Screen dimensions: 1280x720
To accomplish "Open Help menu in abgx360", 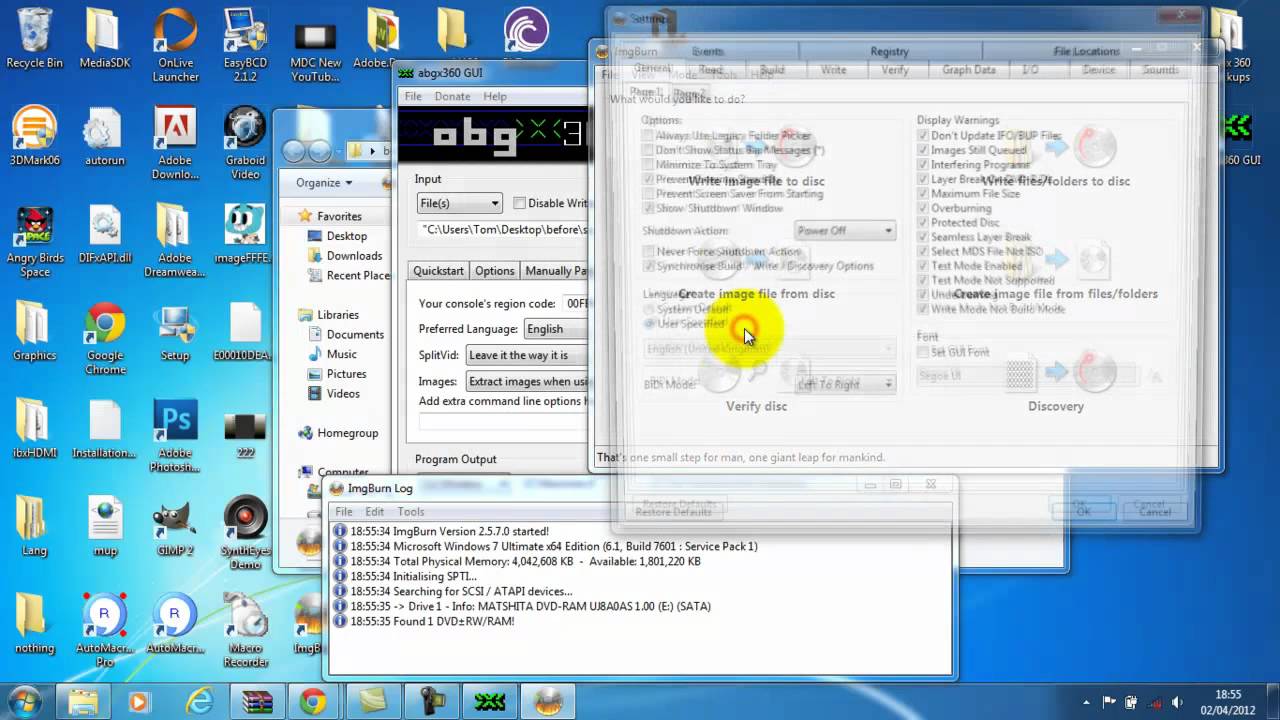I will (x=495, y=96).
